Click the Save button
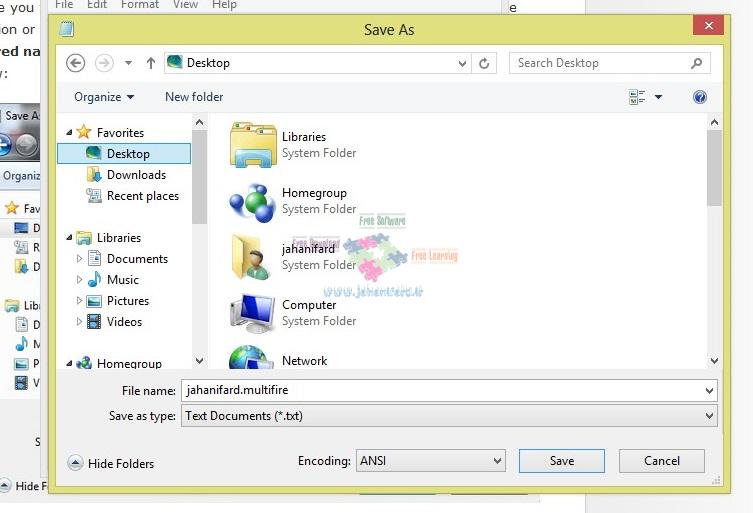753x513 pixels. pyautogui.click(x=561, y=461)
